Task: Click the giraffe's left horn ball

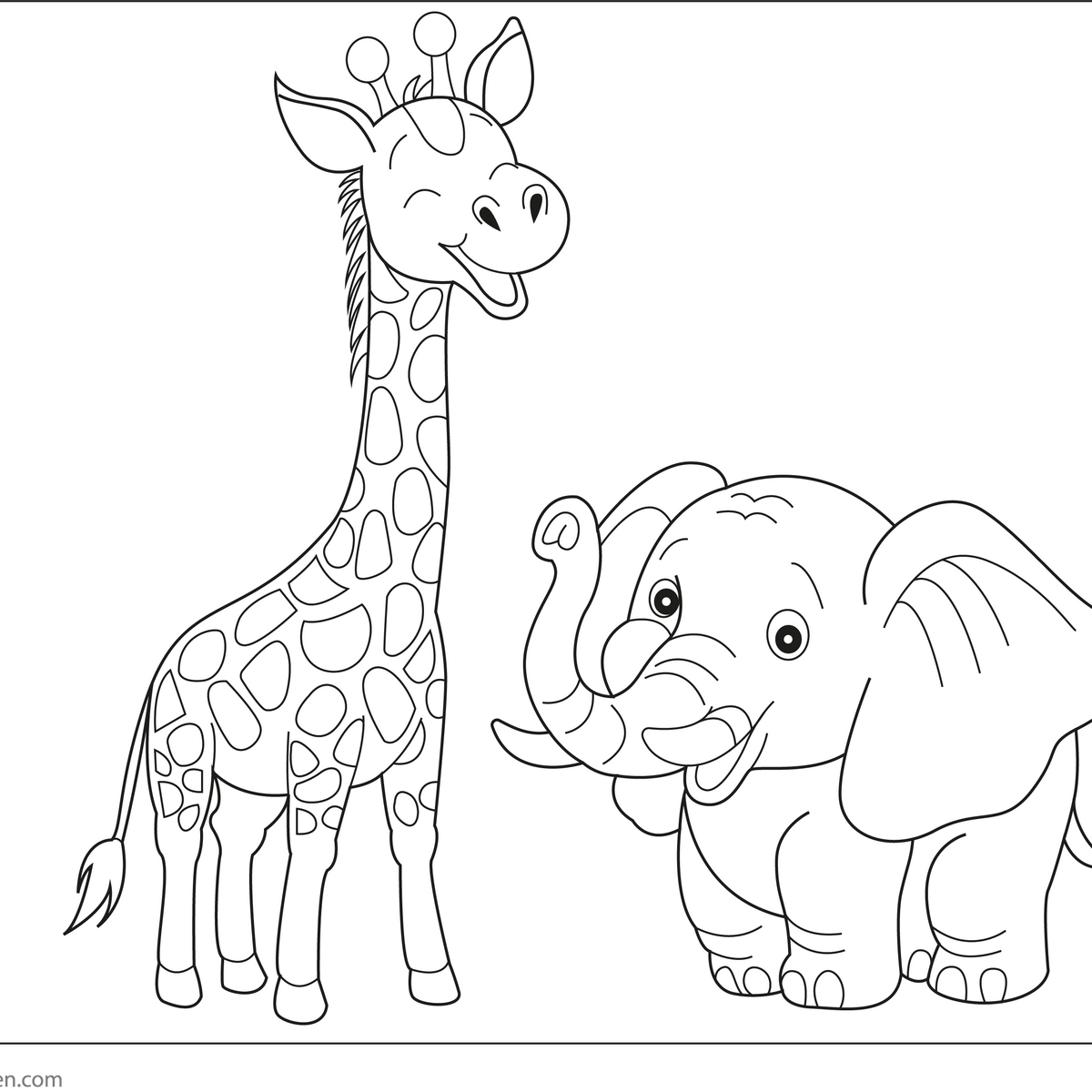Action: (x=365, y=56)
